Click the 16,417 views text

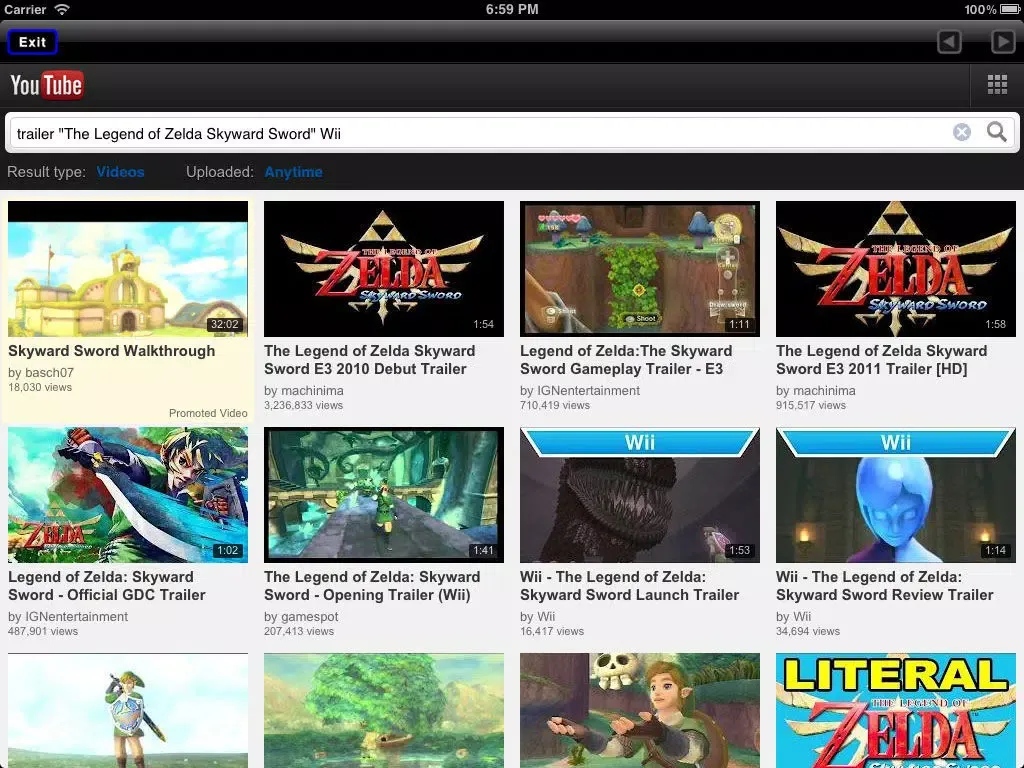[552, 632]
